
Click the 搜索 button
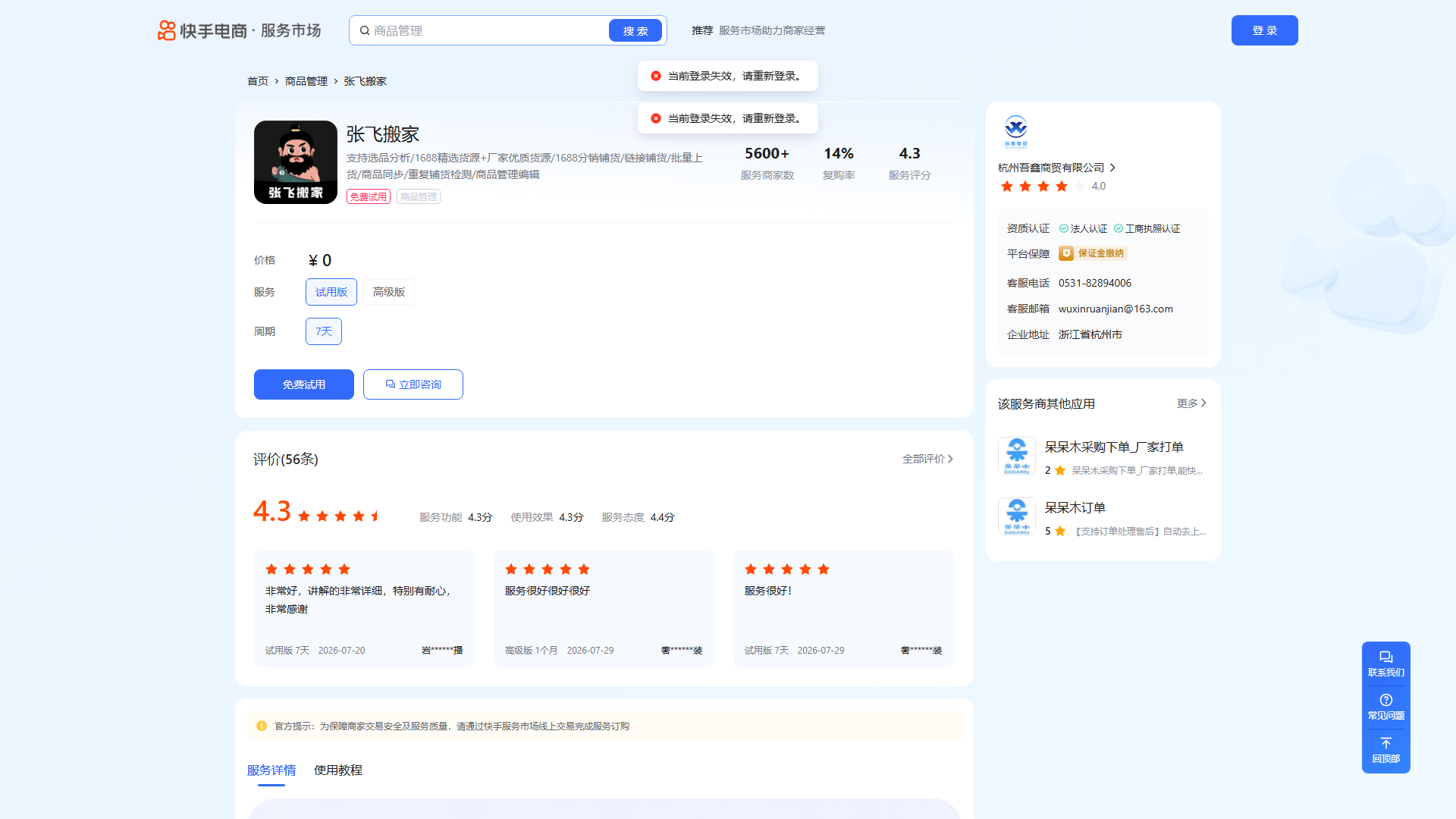coord(635,30)
